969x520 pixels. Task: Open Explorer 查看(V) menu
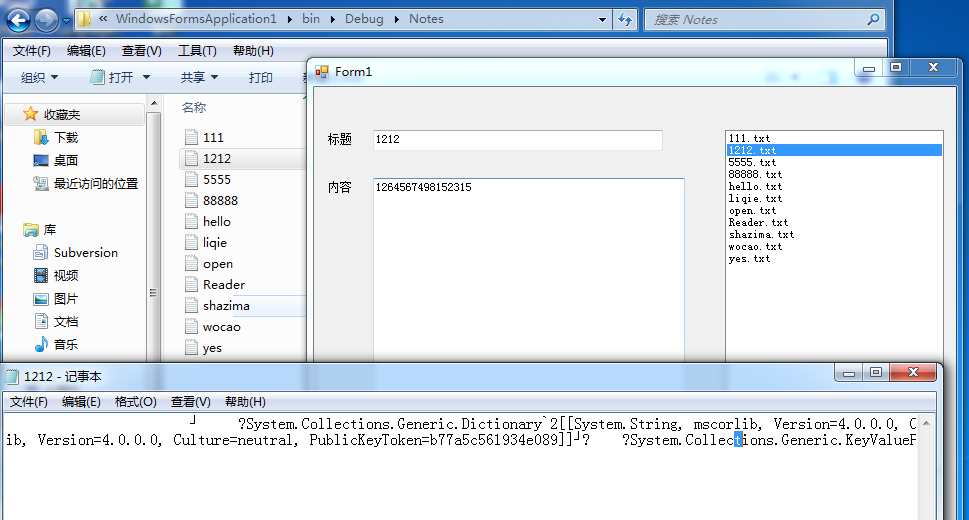(x=142, y=51)
